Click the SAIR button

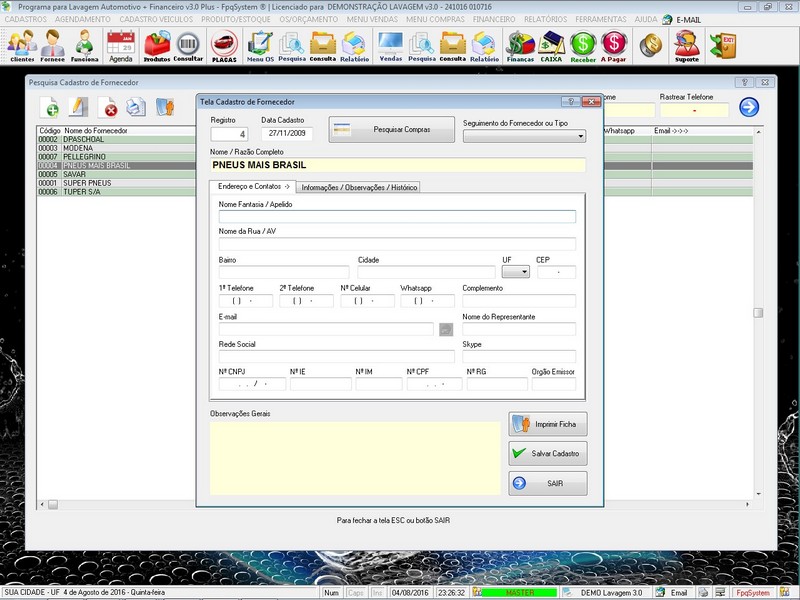pyautogui.click(x=547, y=483)
